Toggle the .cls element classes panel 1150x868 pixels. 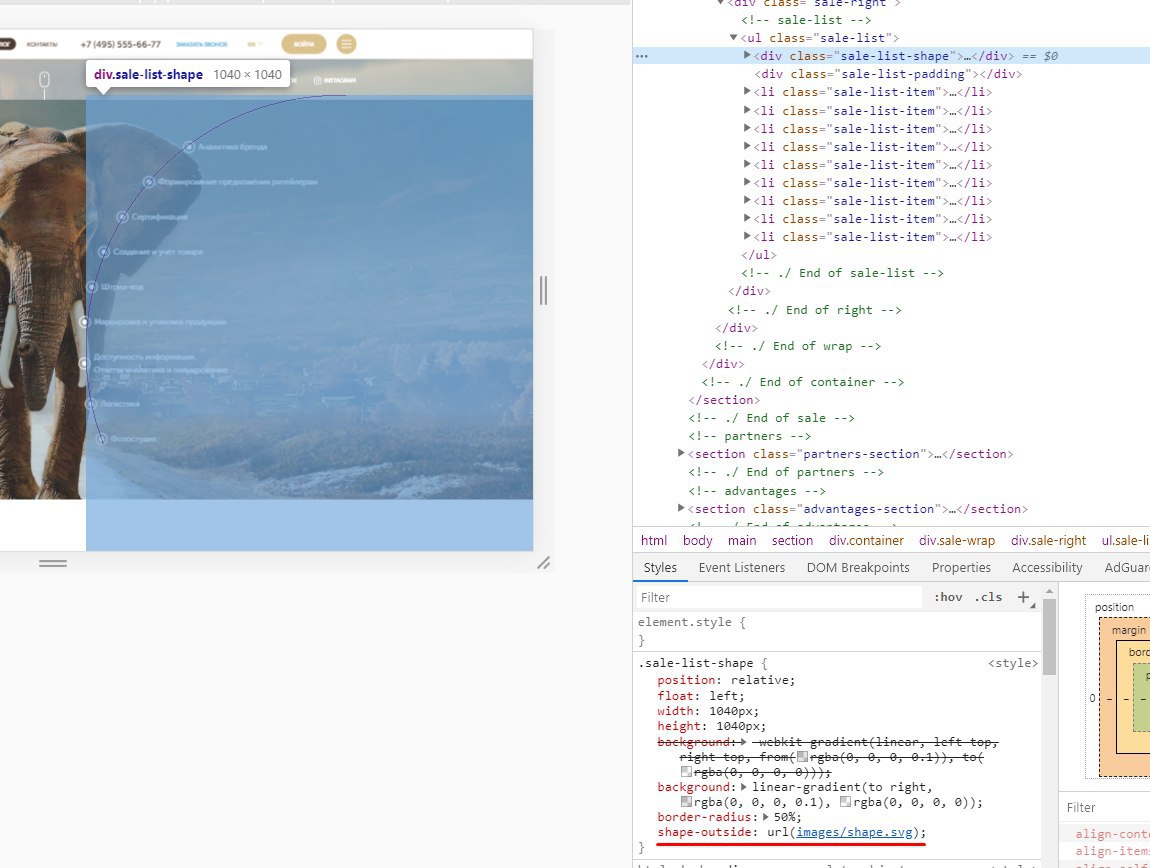click(988, 597)
